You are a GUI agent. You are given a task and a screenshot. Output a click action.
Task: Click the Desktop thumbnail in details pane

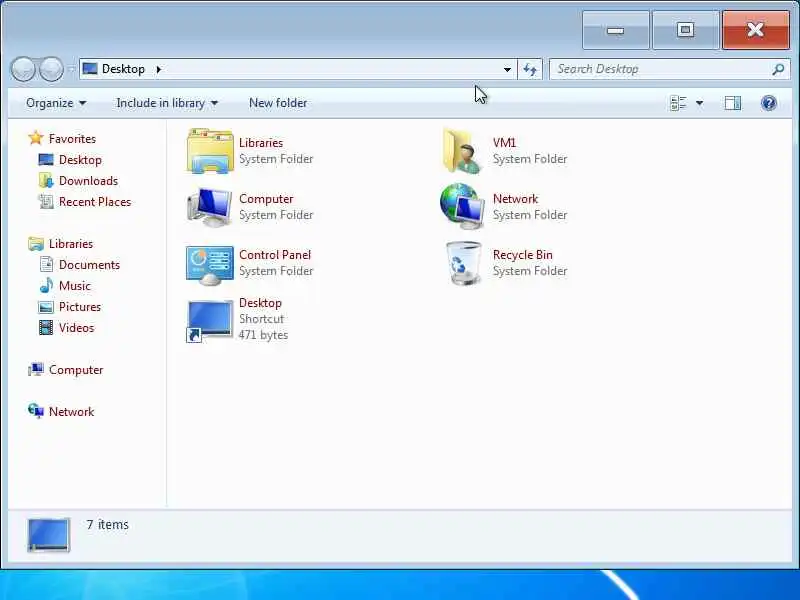tap(48, 535)
